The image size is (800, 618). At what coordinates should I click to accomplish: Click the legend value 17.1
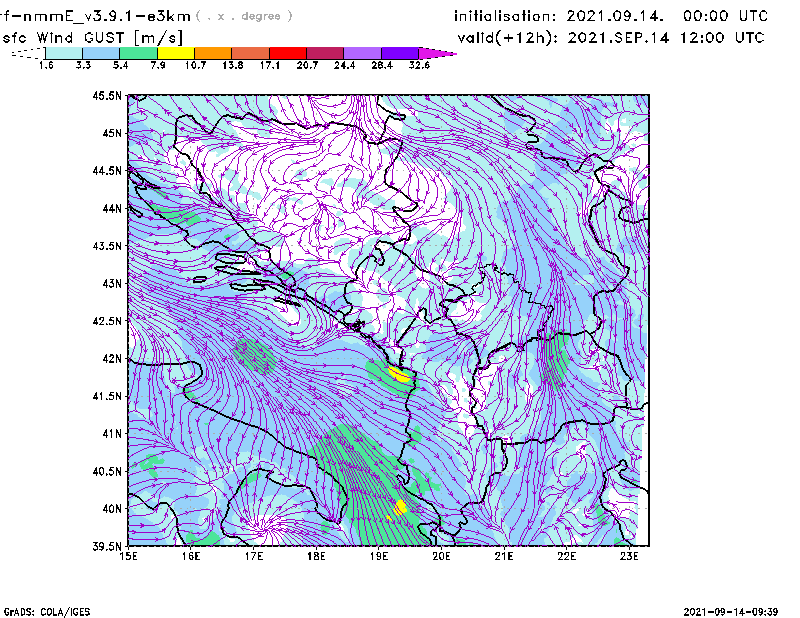pos(269,65)
